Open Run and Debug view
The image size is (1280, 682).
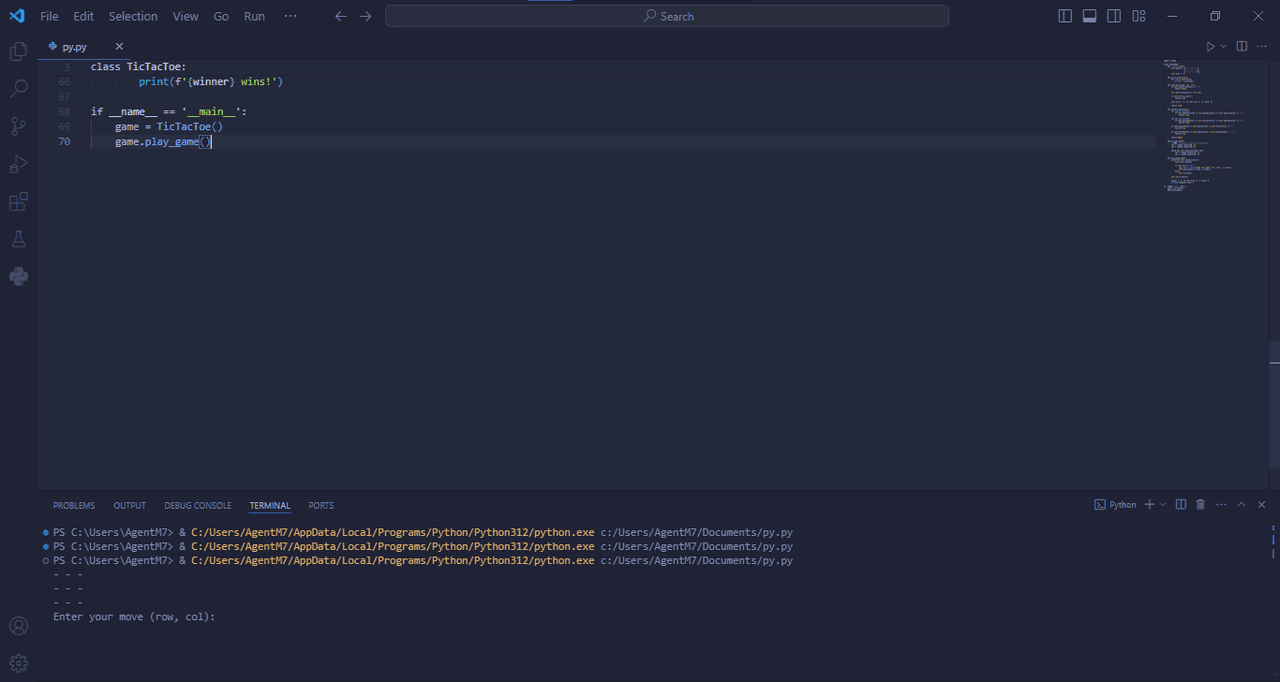(x=18, y=164)
